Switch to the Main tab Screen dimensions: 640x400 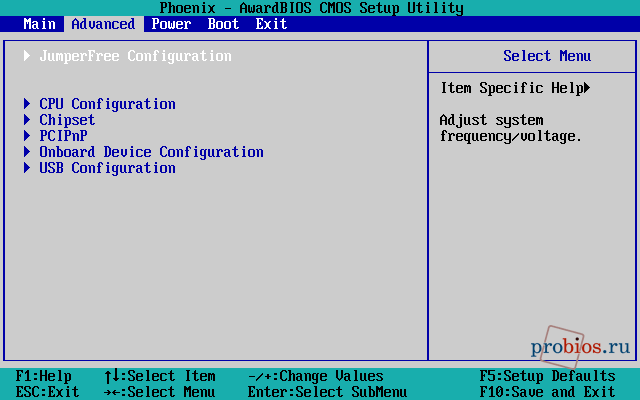[39, 24]
